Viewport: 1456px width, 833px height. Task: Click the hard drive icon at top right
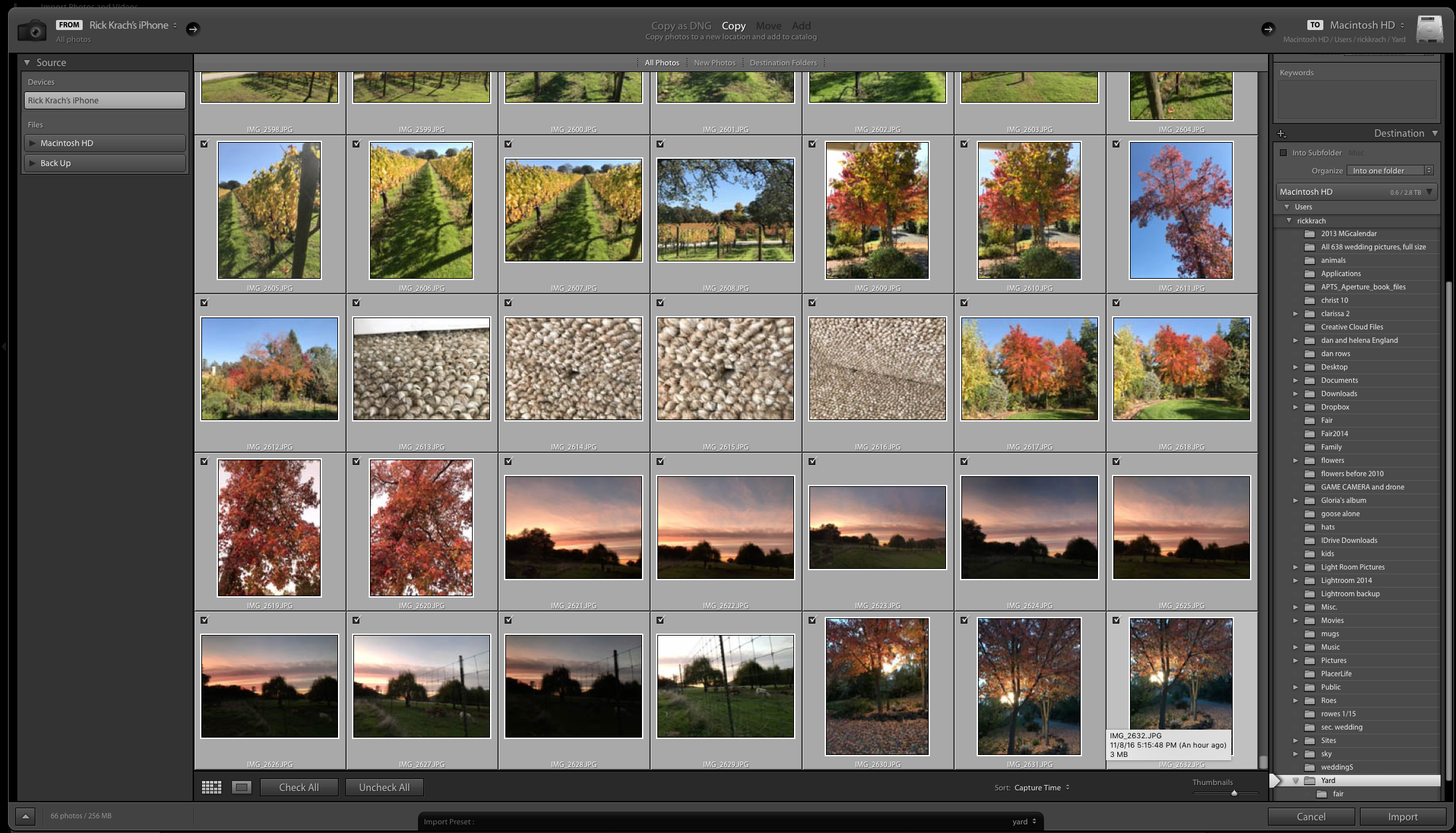pyautogui.click(x=1429, y=30)
